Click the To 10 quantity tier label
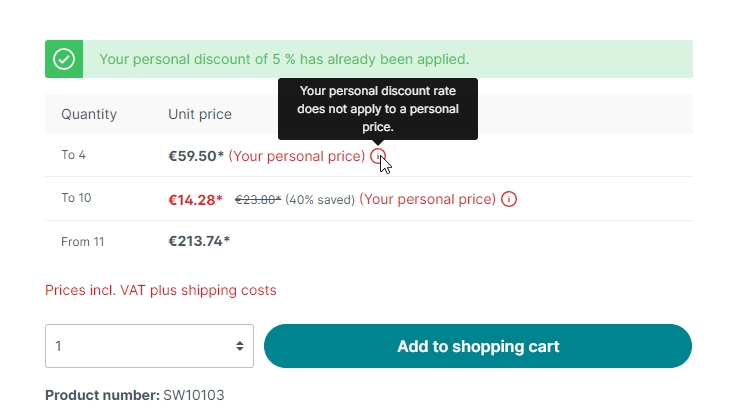The image size is (732, 416). [76, 198]
